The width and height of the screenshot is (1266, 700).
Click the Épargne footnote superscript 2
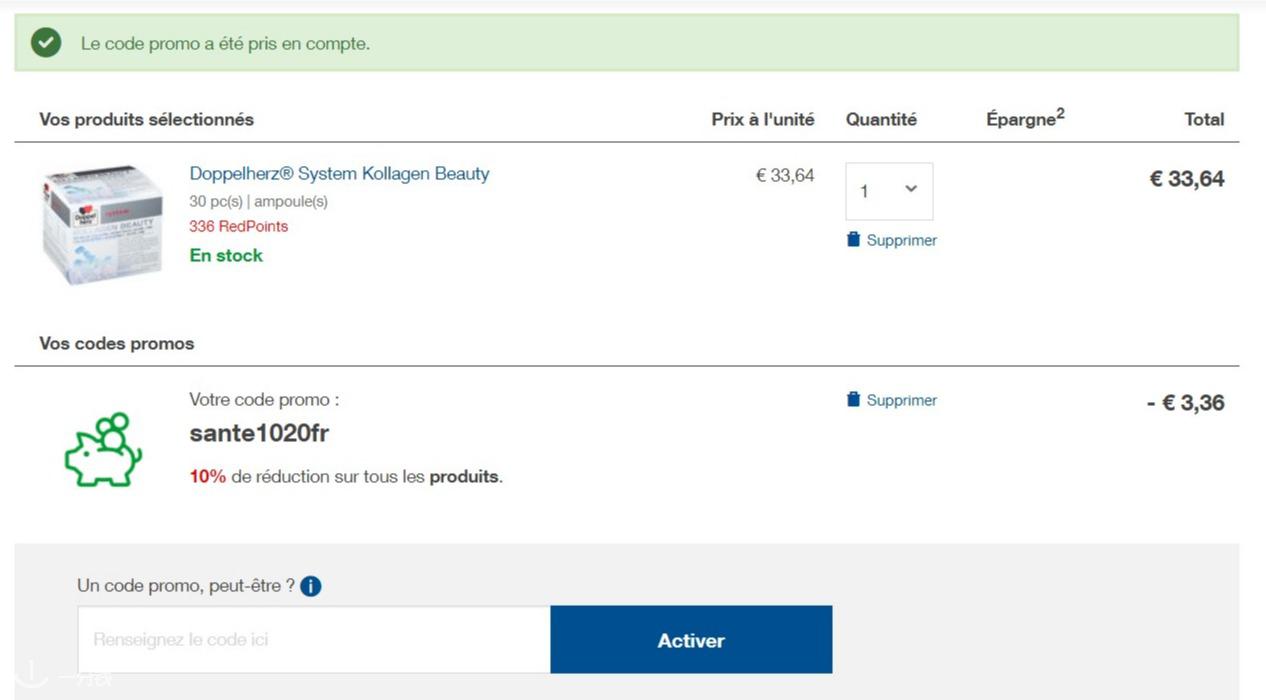click(1060, 113)
